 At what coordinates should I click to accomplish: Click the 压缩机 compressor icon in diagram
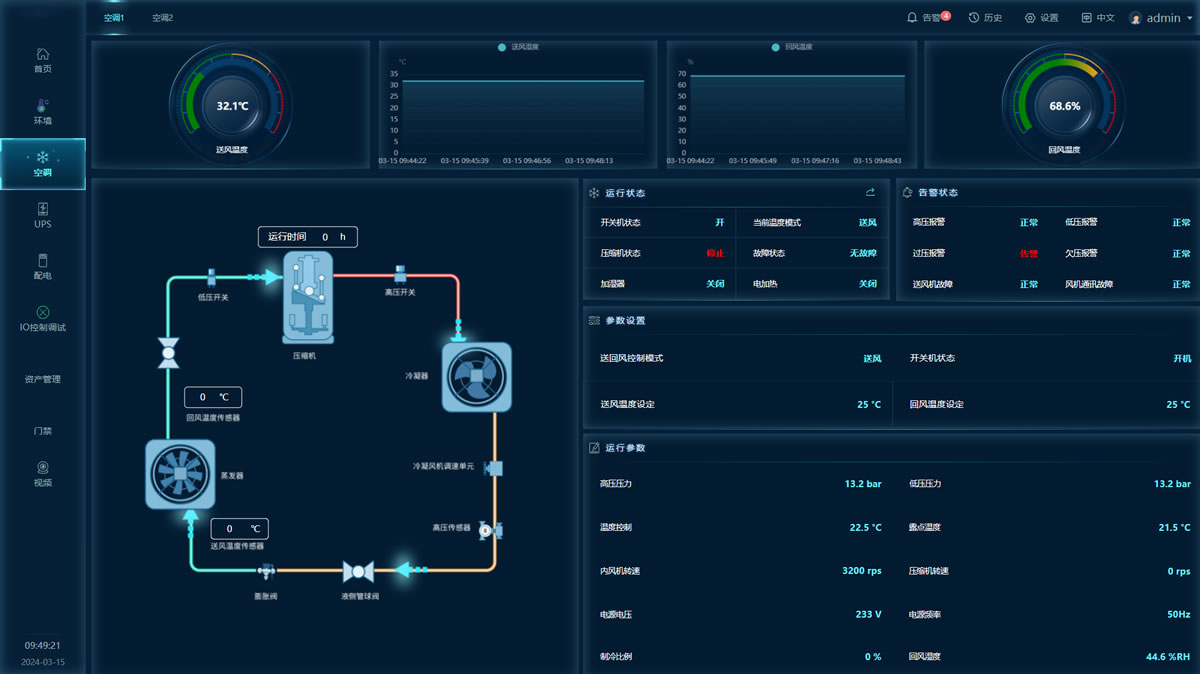(307, 297)
